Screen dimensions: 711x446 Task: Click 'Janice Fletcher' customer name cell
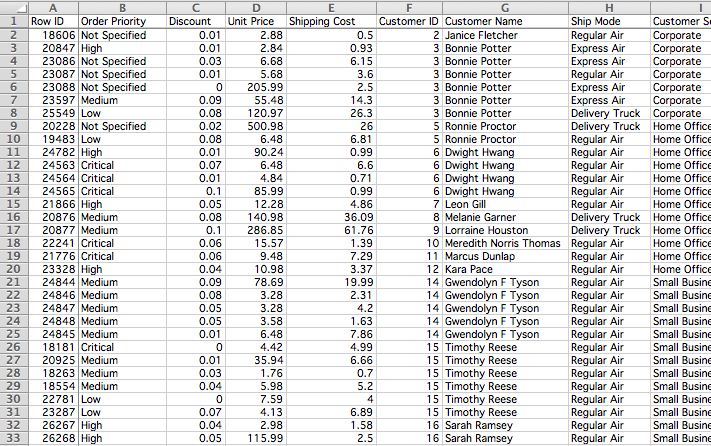coord(505,35)
